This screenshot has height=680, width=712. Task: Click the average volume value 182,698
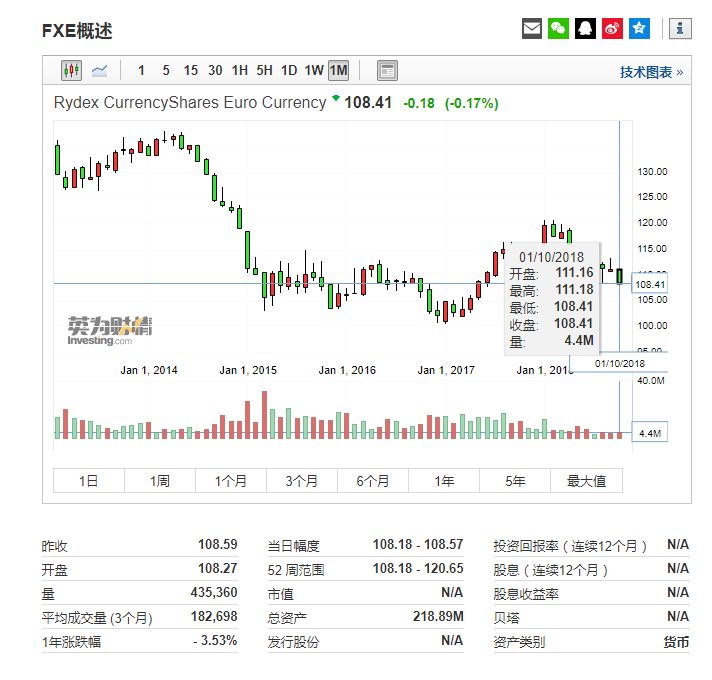tap(214, 616)
